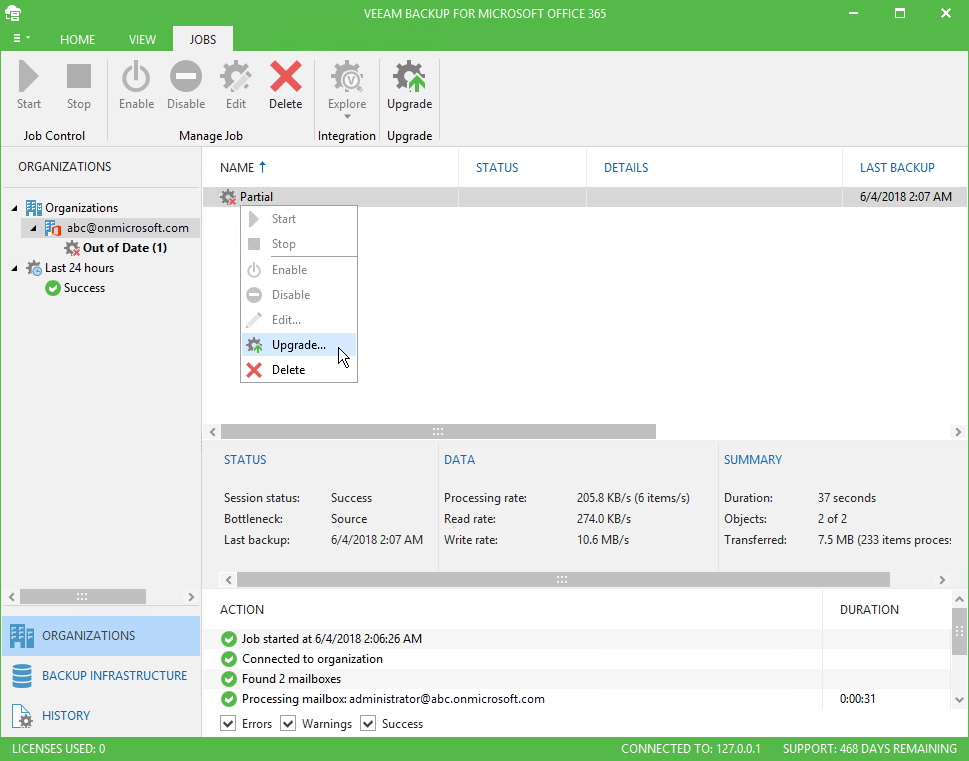Click the History document icon
The image size is (969, 761).
[x=22, y=716]
